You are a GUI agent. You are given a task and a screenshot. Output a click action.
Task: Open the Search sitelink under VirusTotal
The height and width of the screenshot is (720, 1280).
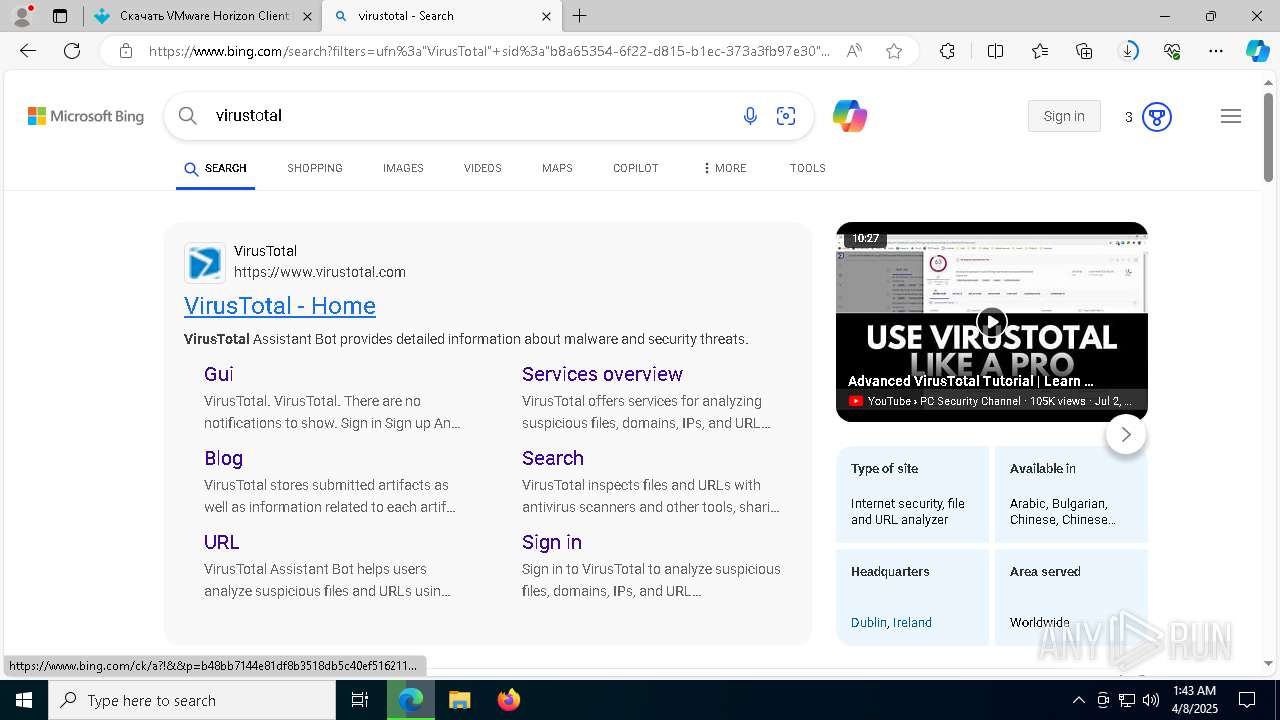pyautogui.click(x=553, y=458)
